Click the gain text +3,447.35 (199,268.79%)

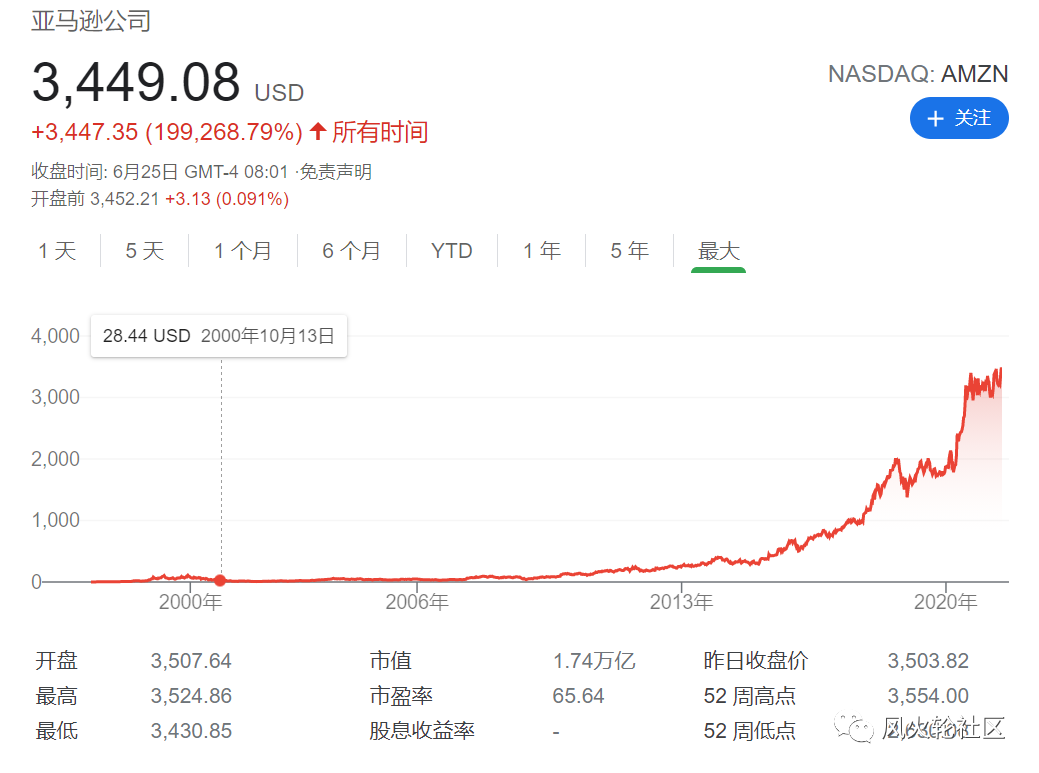tap(167, 132)
